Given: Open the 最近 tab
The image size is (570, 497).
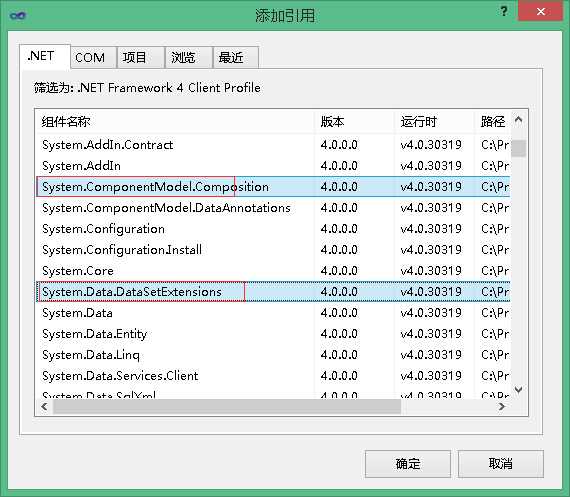Looking at the screenshot, I should pos(236,57).
